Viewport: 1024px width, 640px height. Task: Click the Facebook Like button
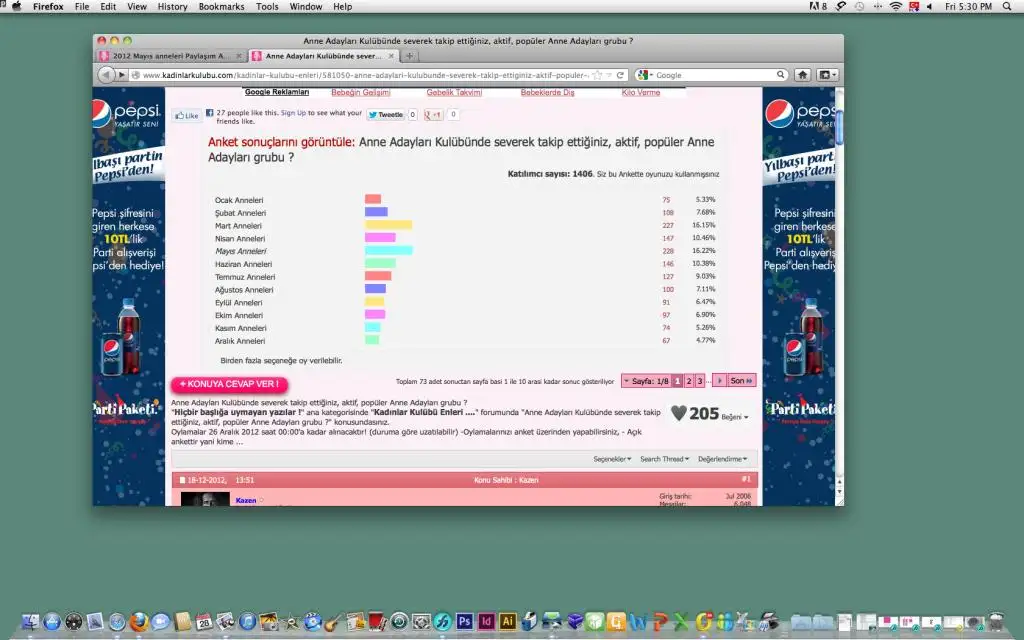187,116
